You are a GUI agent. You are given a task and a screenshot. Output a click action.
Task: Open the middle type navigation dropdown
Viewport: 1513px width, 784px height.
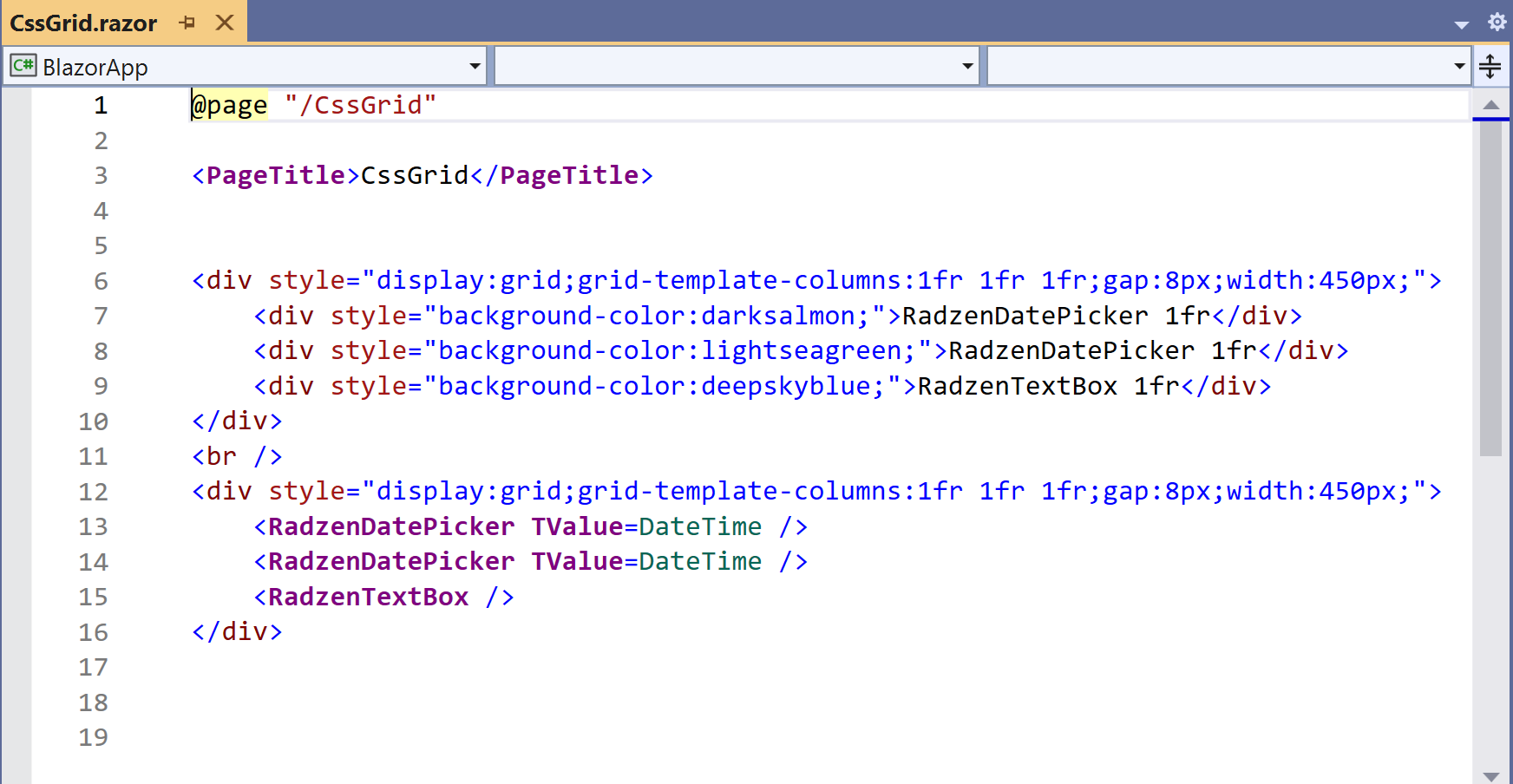tap(966, 66)
